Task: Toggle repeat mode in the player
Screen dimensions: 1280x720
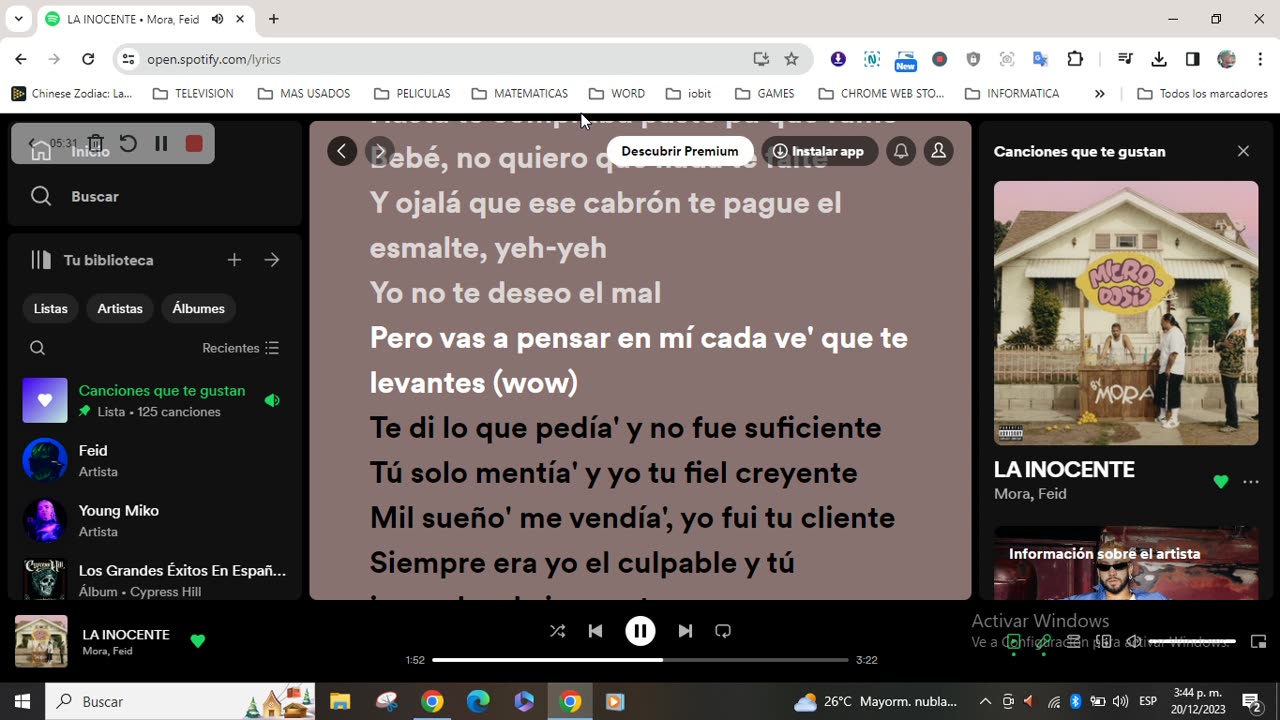Action: pos(723,631)
